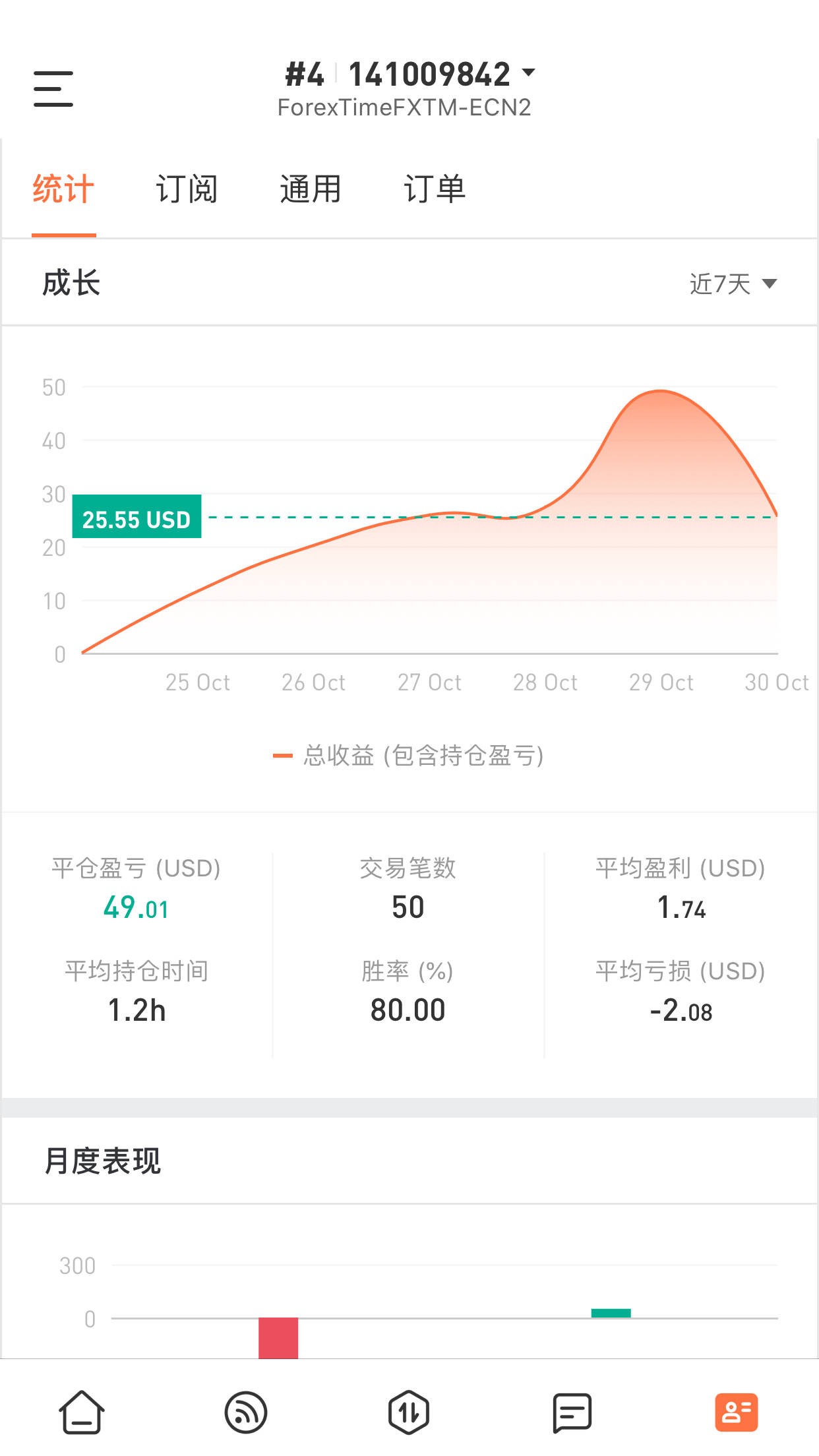Tap the 平仓盈亏 49.01 value
The height and width of the screenshot is (1456, 819).
tap(136, 907)
